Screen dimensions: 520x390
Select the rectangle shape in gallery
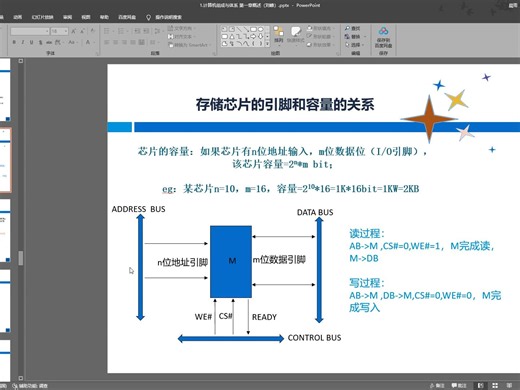(x=253, y=29)
